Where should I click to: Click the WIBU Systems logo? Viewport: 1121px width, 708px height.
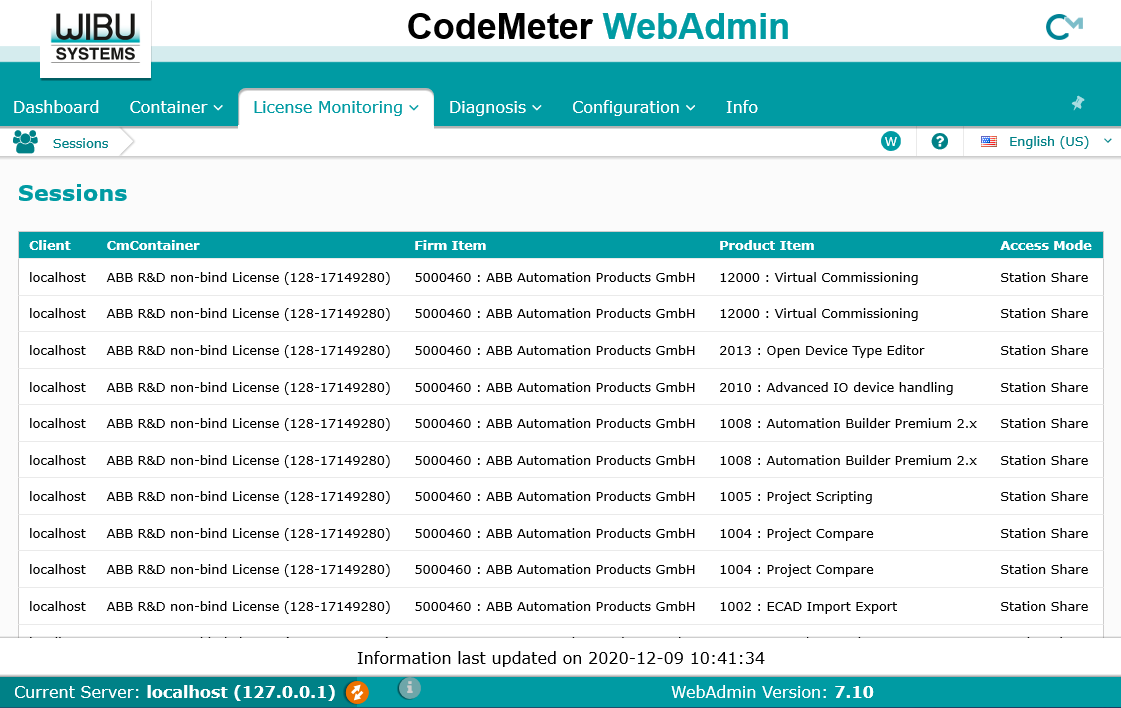[95, 39]
